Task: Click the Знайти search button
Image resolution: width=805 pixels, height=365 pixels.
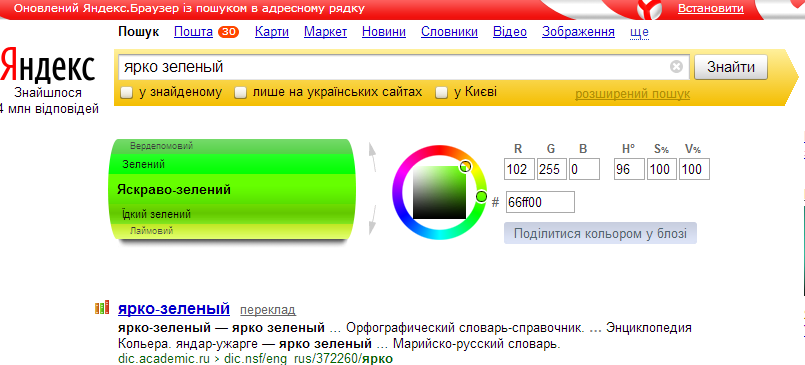Action: pyautogui.click(x=731, y=67)
